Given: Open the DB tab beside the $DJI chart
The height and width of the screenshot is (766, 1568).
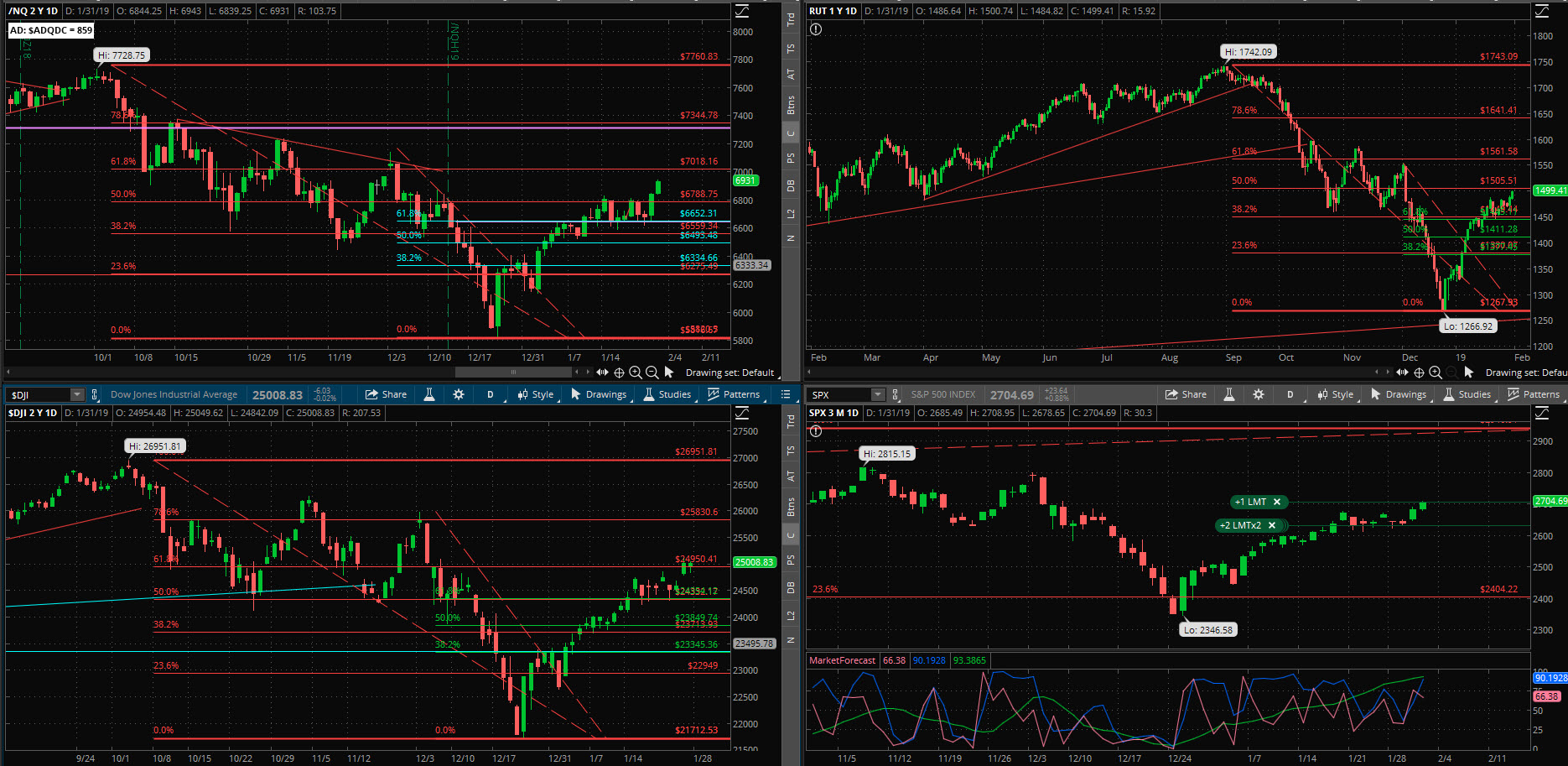Looking at the screenshot, I should click(x=791, y=588).
